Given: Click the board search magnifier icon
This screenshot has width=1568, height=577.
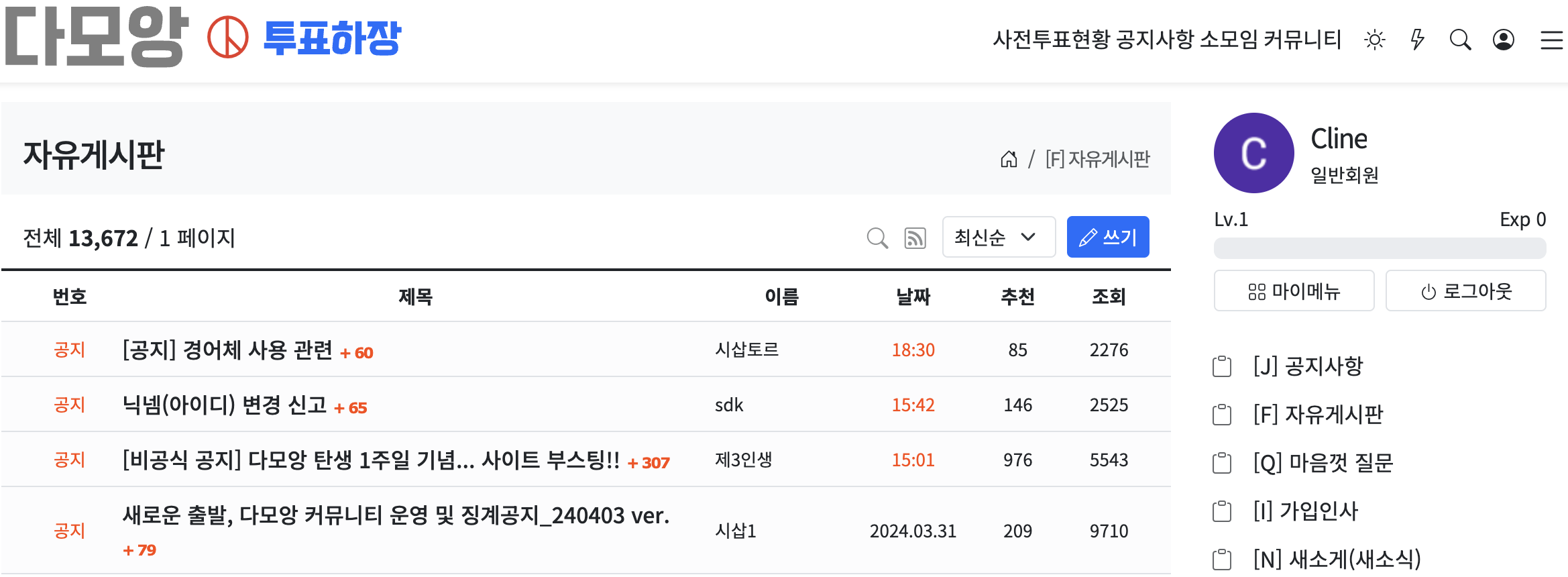Looking at the screenshot, I should (877, 238).
